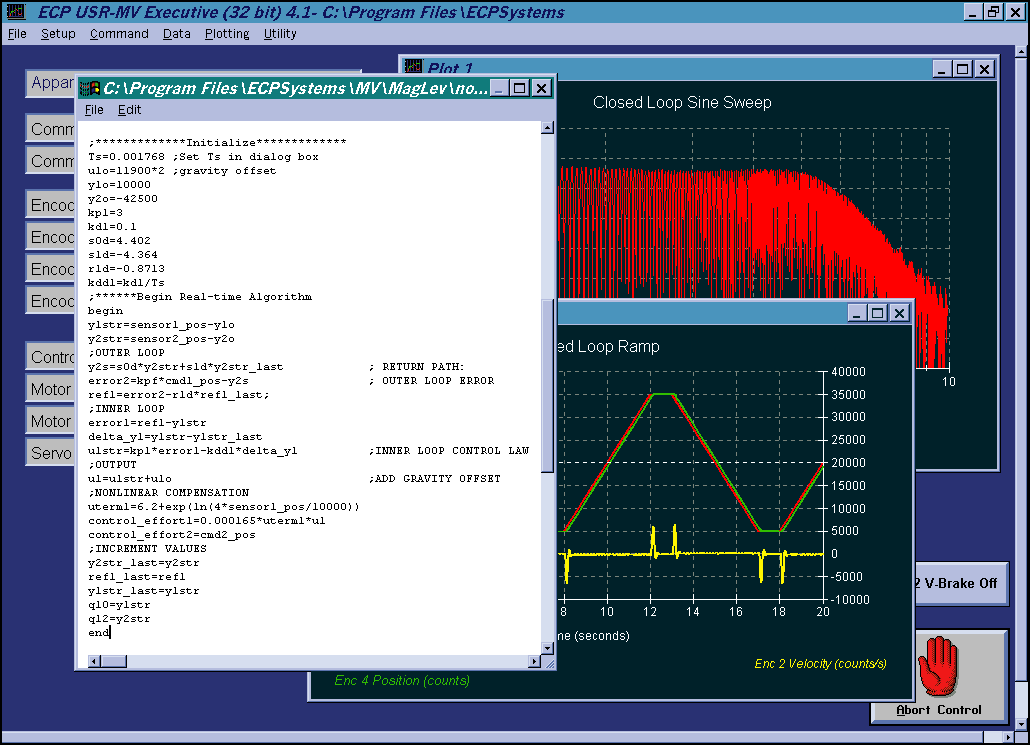Maximize the algorithm editor window
This screenshot has width=1030, height=745.
(x=520, y=88)
